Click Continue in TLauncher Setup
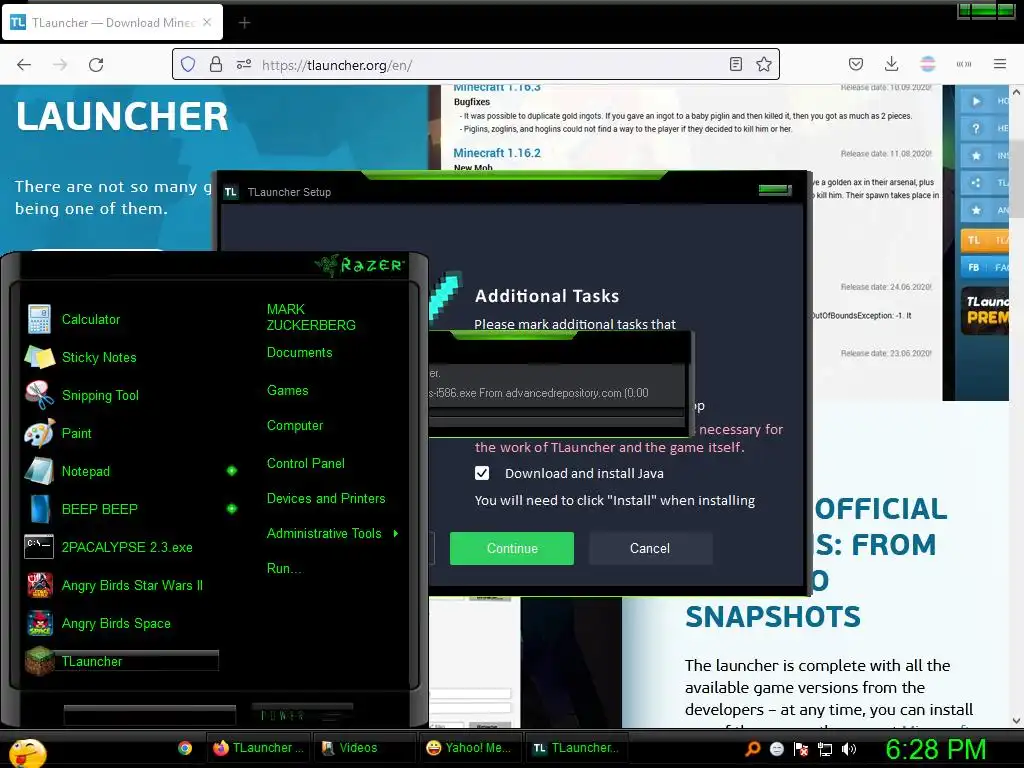This screenshot has height=768, width=1024. (512, 549)
